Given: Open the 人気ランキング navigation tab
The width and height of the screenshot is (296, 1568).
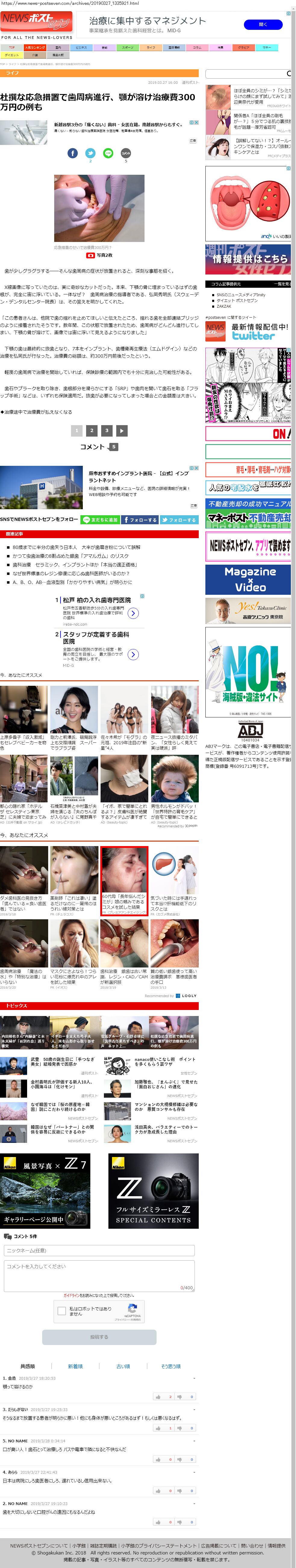Looking at the screenshot, I should click(x=35, y=48).
